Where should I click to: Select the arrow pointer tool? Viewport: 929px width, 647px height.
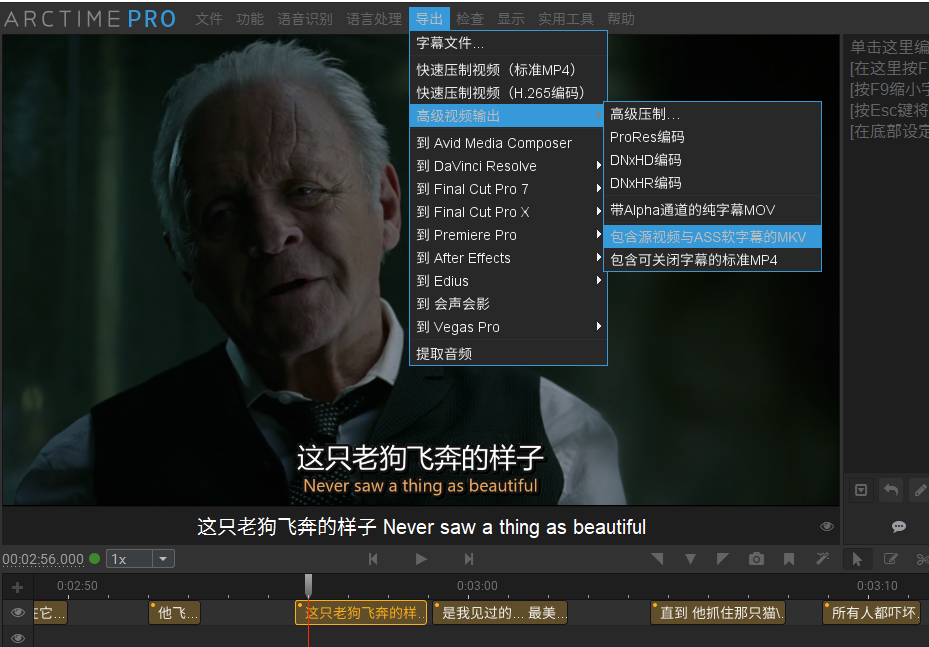pyautogui.click(x=857, y=559)
